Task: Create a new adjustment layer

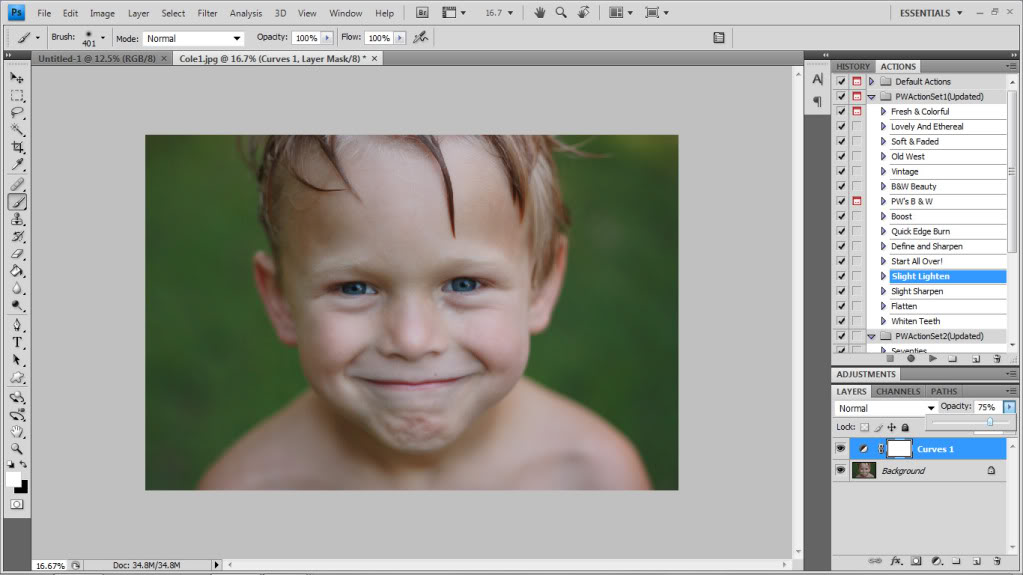Action: (937, 561)
